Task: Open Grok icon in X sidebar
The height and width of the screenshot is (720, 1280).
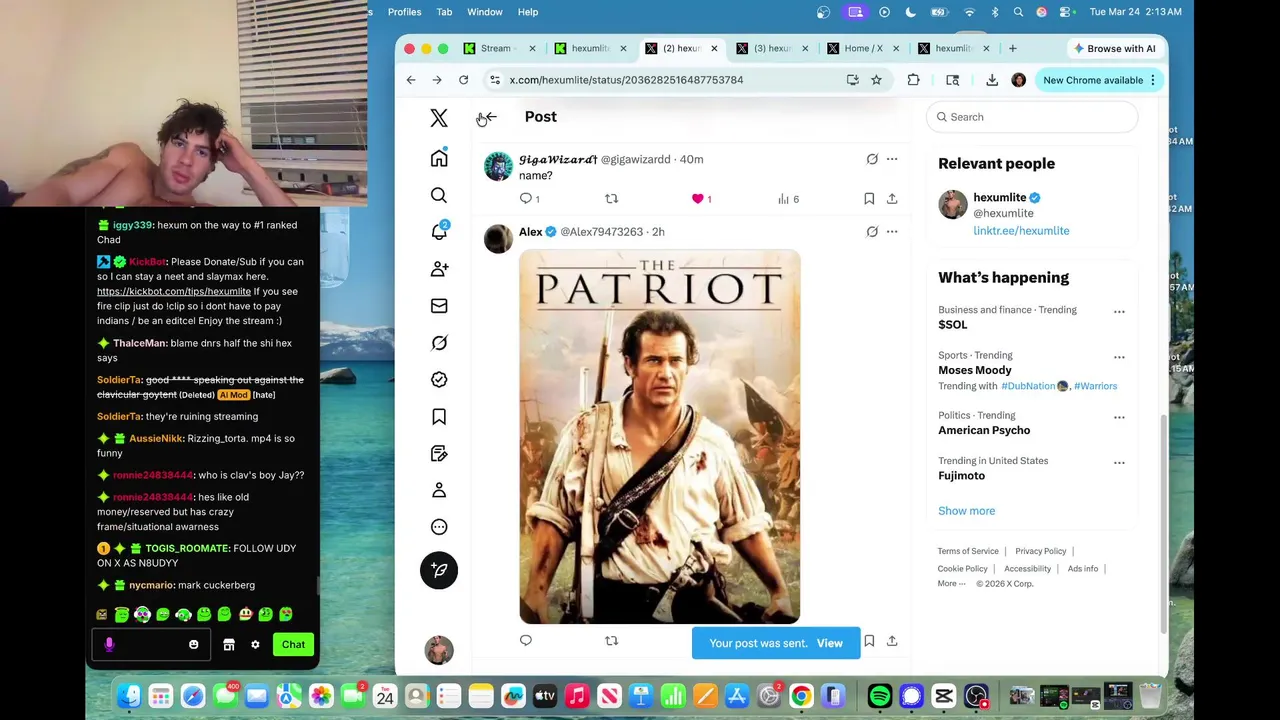Action: 439,343
